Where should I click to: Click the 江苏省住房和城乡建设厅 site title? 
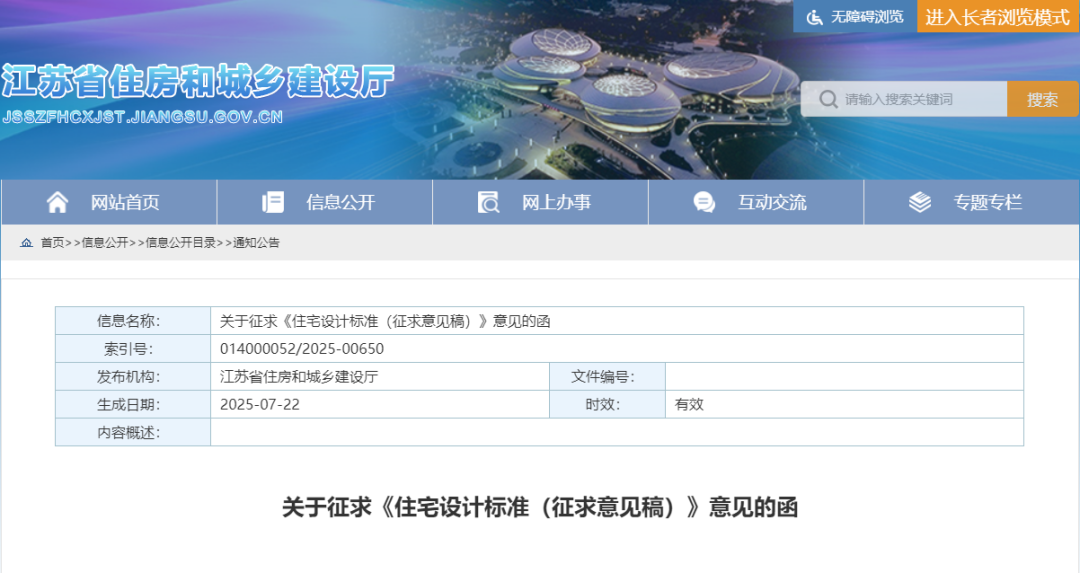pos(198,82)
